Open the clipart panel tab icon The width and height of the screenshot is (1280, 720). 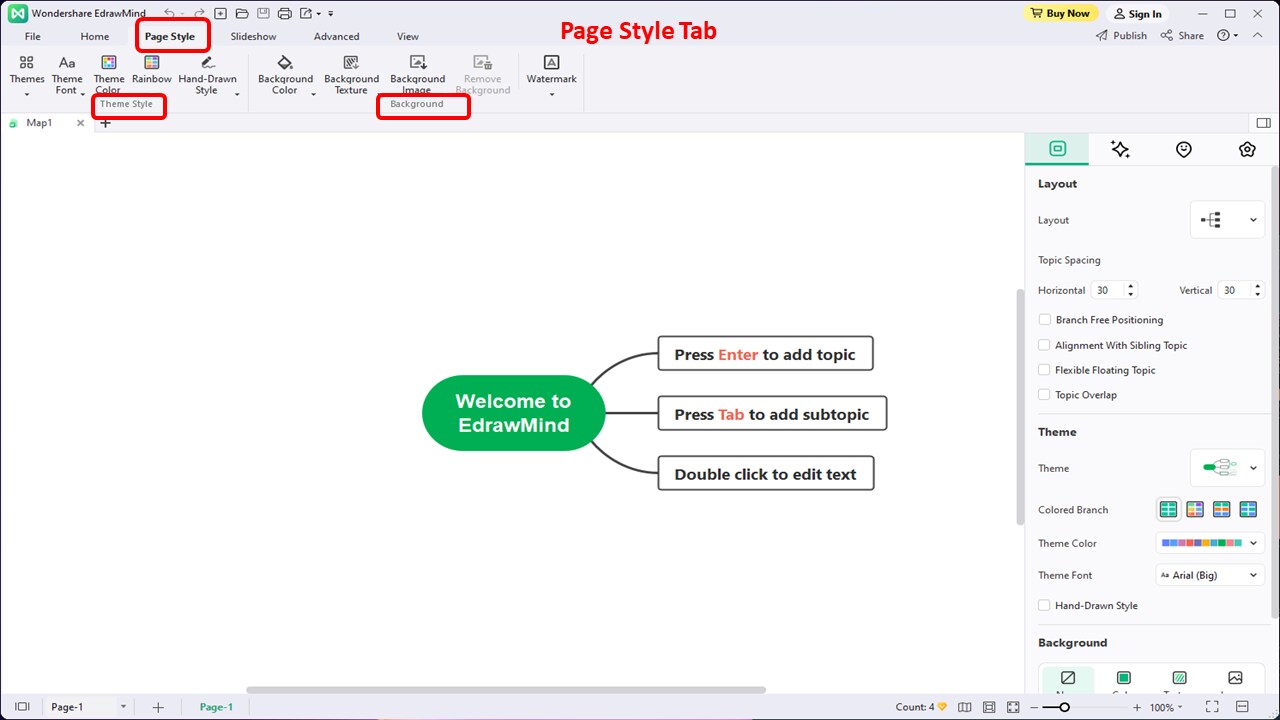pyautogui.click(x=1247, y=149)
